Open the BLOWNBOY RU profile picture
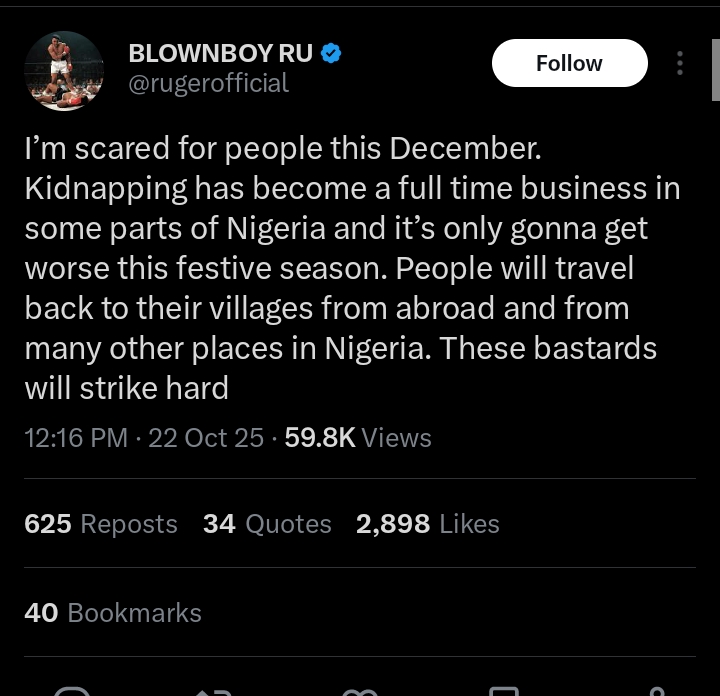Viewport: 720px width, 696px height. (x=63, y=70)
